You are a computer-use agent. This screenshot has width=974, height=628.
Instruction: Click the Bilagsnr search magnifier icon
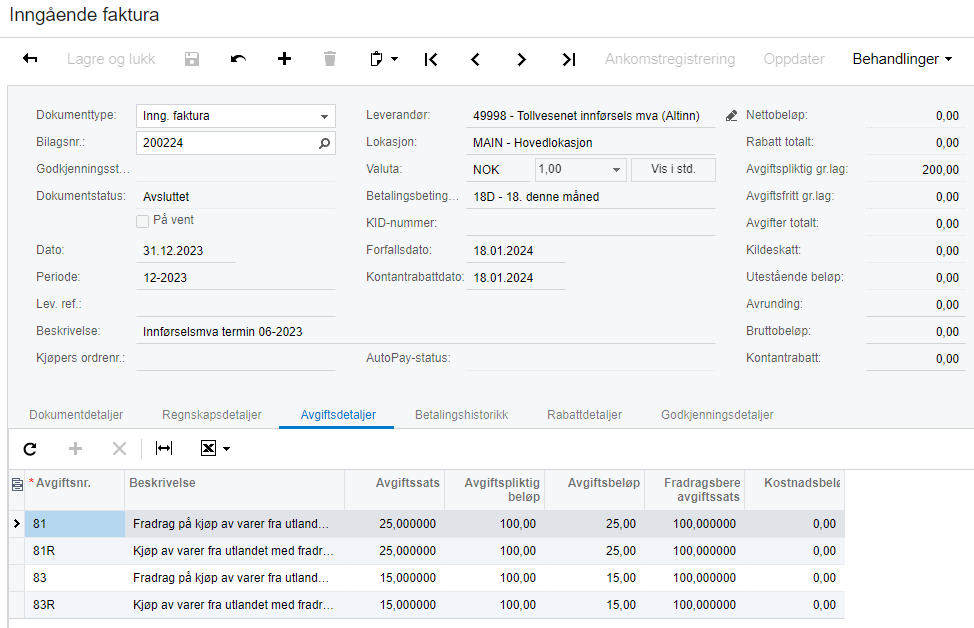tap(324, 143)
